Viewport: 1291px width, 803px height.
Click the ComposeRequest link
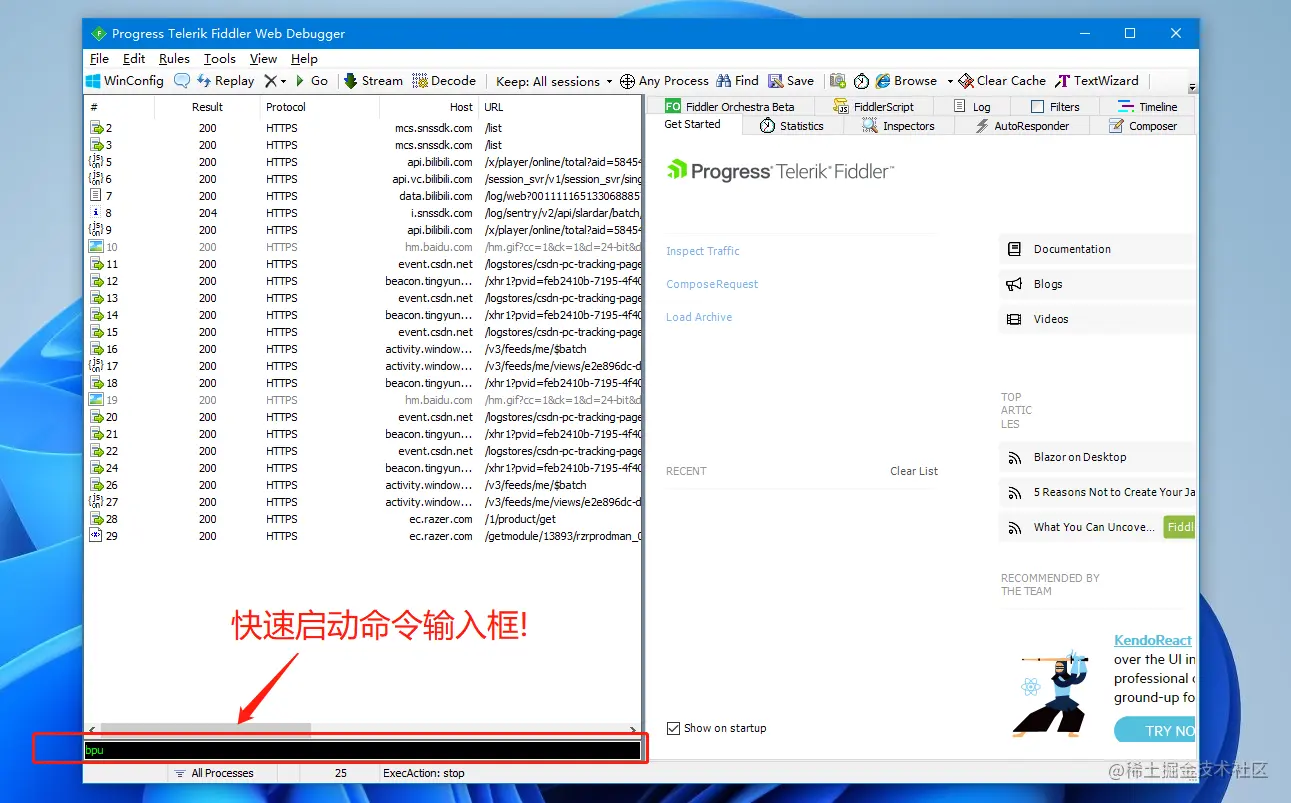712,284
